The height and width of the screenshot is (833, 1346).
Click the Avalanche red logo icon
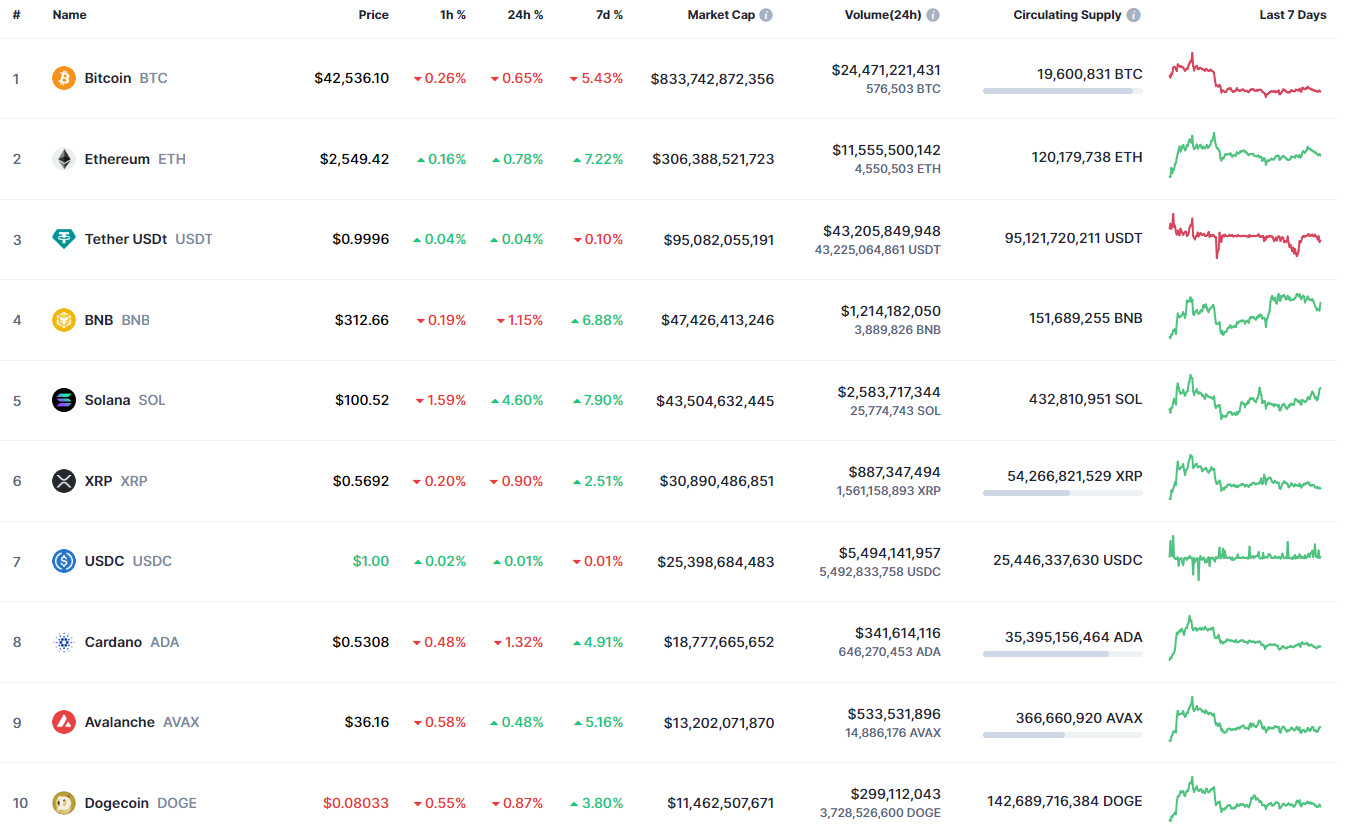click(x=64, y=722)
